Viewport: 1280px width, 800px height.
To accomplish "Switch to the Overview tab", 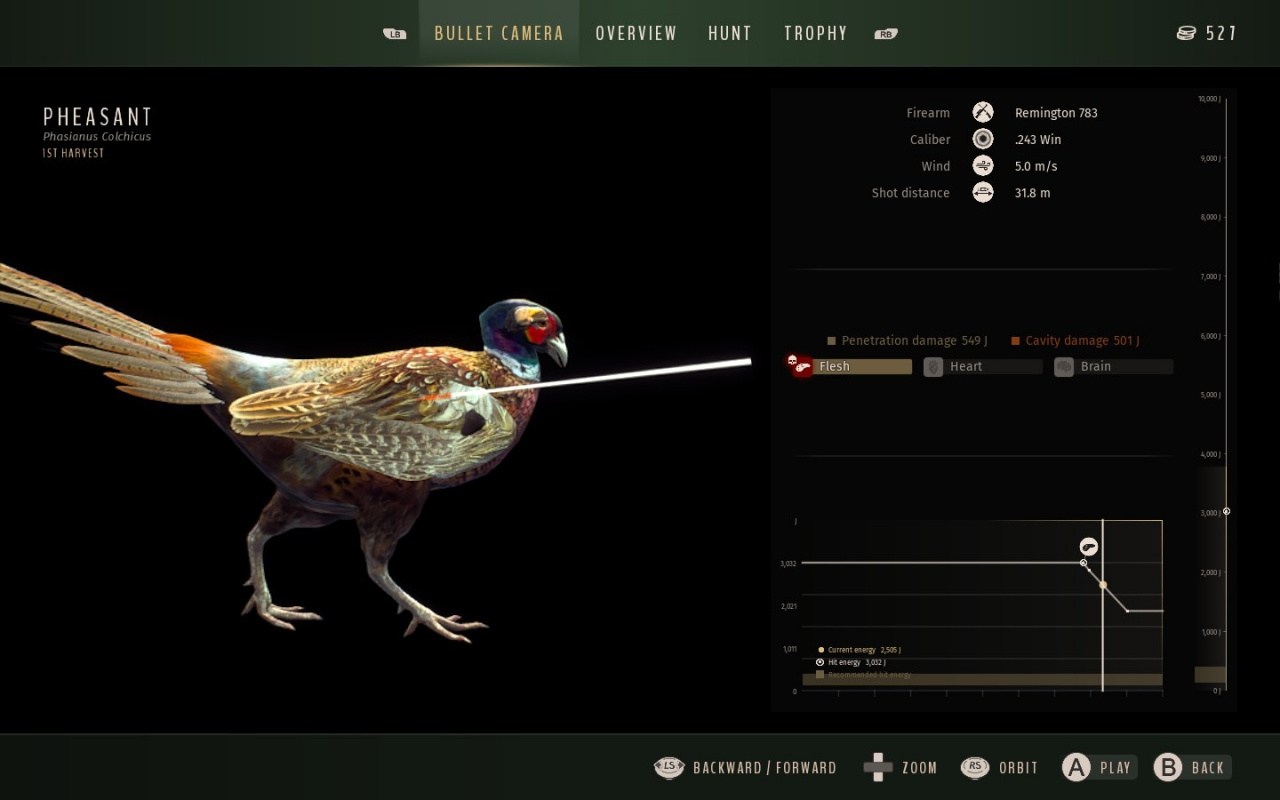I will point(636,33).
